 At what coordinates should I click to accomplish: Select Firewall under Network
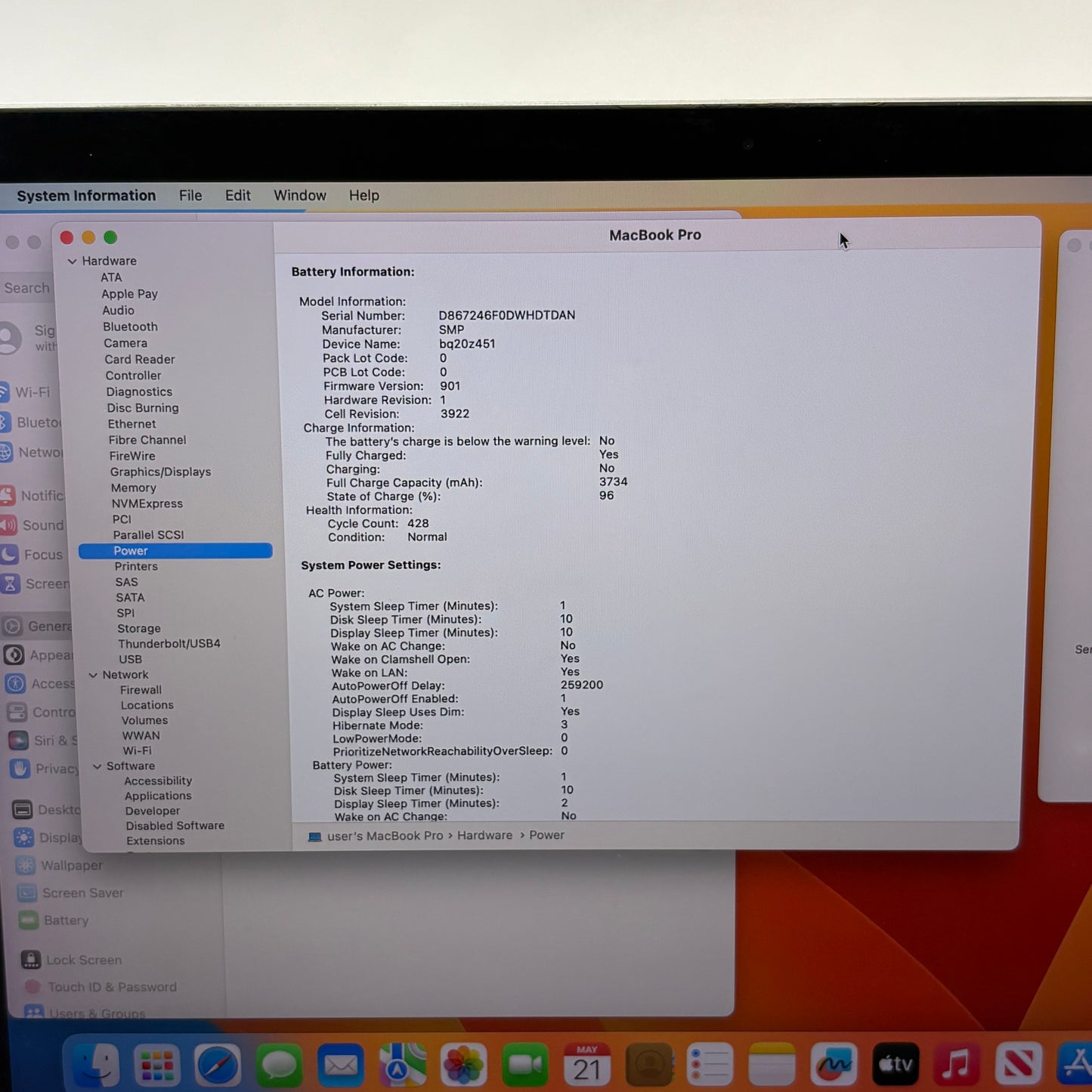141,690
